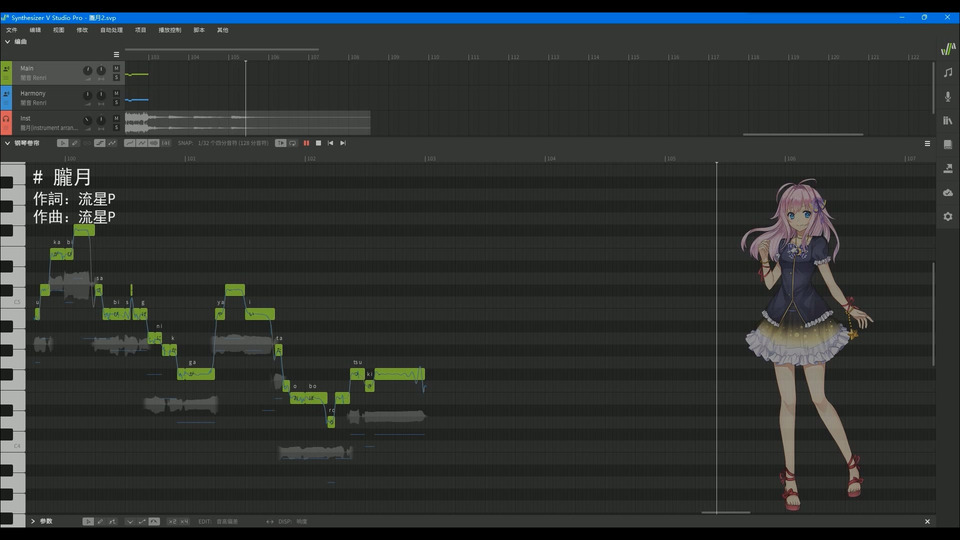Image resolution: width=960 pixels, height=540 pixels.
Task: Pause playback with the red pause button
Action: 306,143
